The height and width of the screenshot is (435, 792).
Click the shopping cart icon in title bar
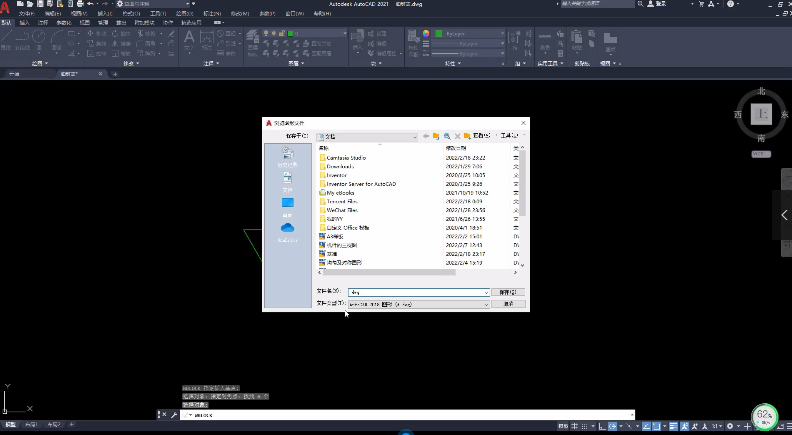pyautogui.click(x=701, y=4)
